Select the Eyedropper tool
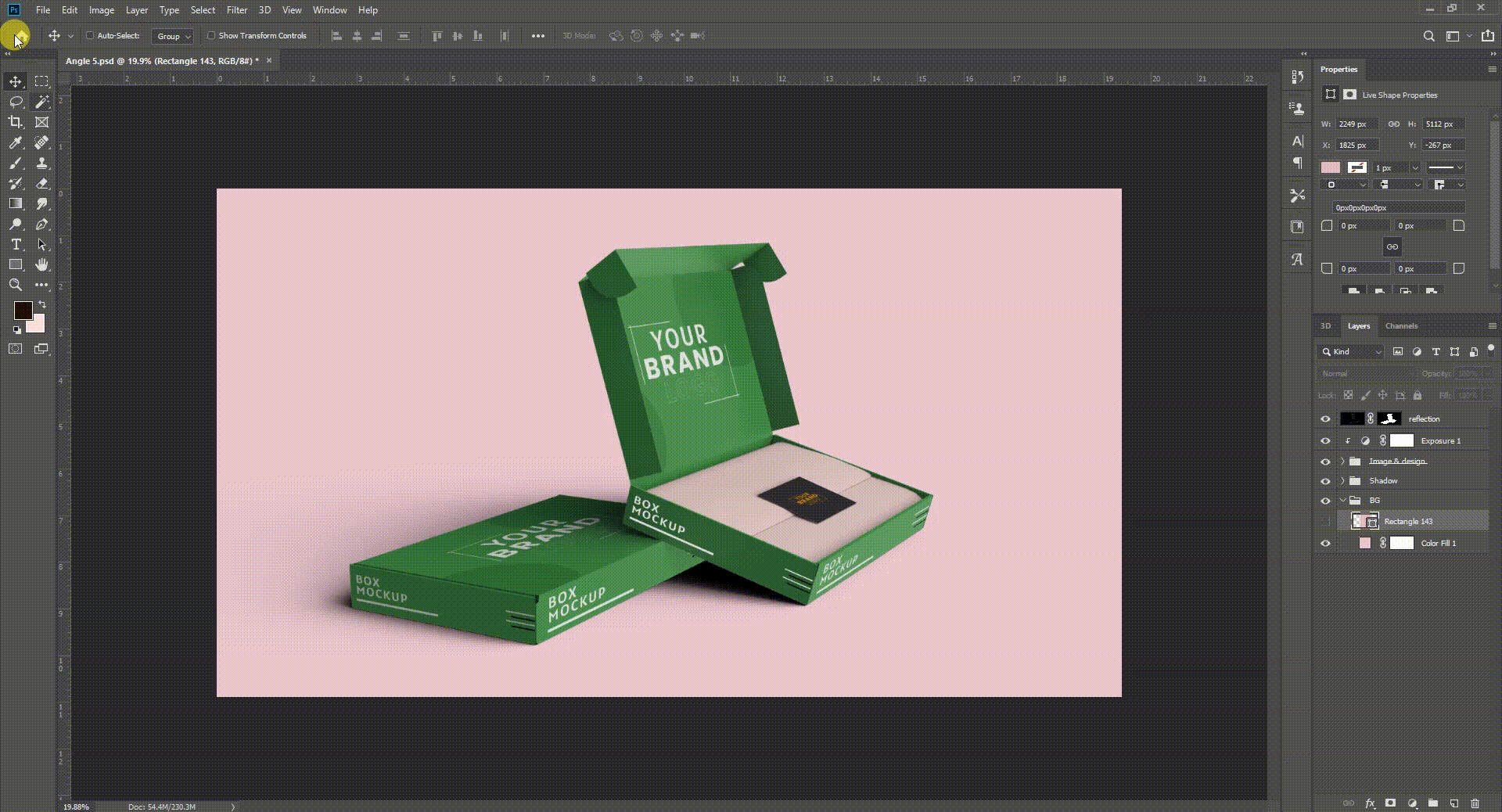This screenshot has height=812, width=1502. point(16,142)
